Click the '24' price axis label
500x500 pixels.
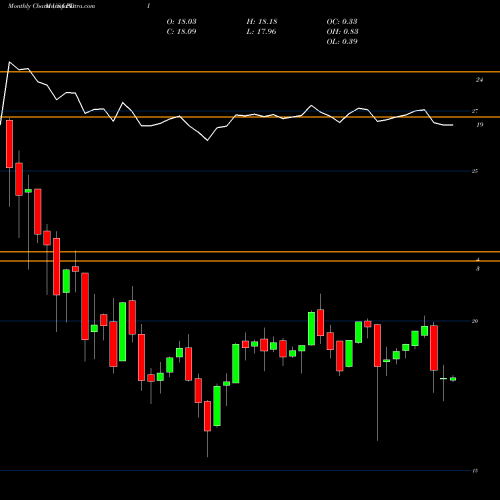(479, 80)
